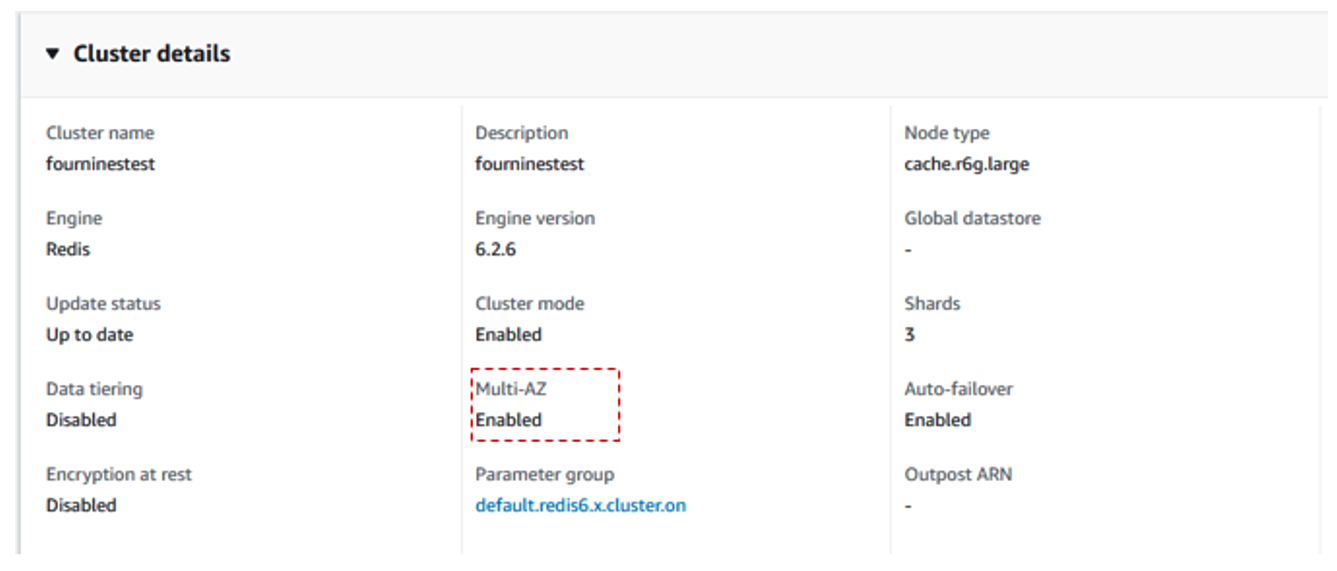Select the engine version 6.2.6 value
Image resolution: width=1337 pixels, height=571 pixels.
[496, 249]
